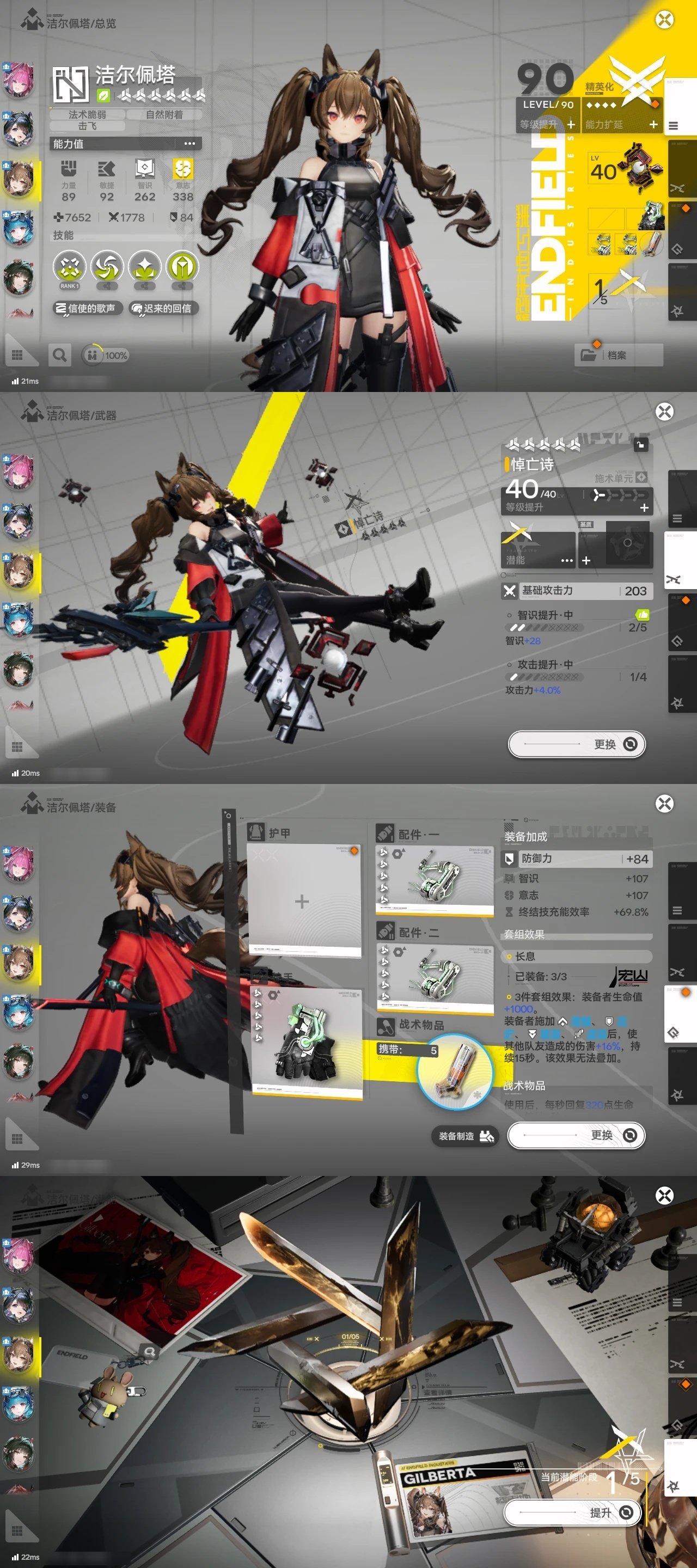Click the magnifier icon on the overview screen
697x1568 pixels.
click(60, 355)
